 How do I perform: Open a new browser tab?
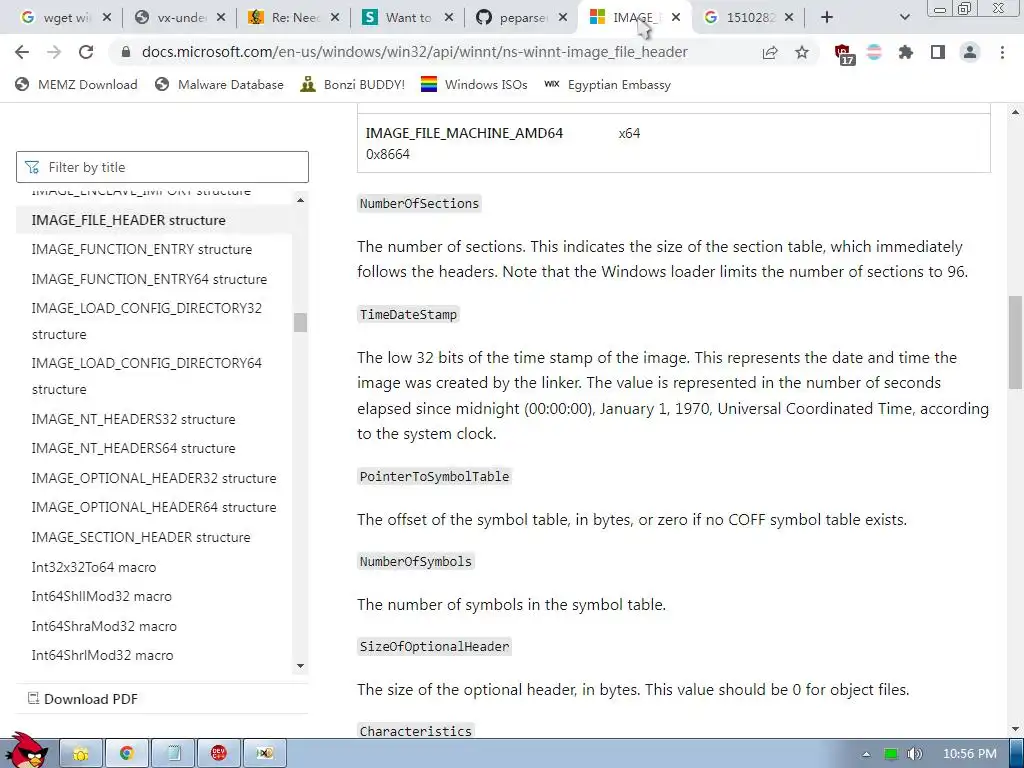pyautogui.click(x=827, y=18)
